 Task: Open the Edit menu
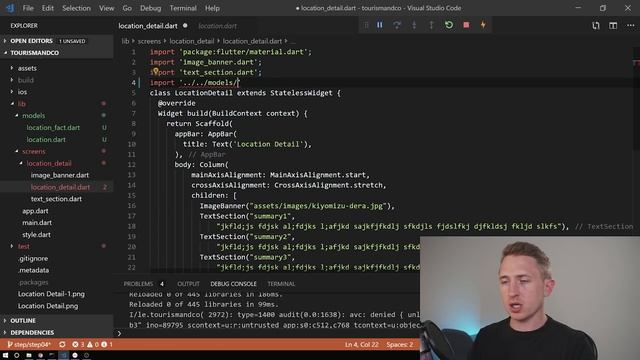[47, 8]
